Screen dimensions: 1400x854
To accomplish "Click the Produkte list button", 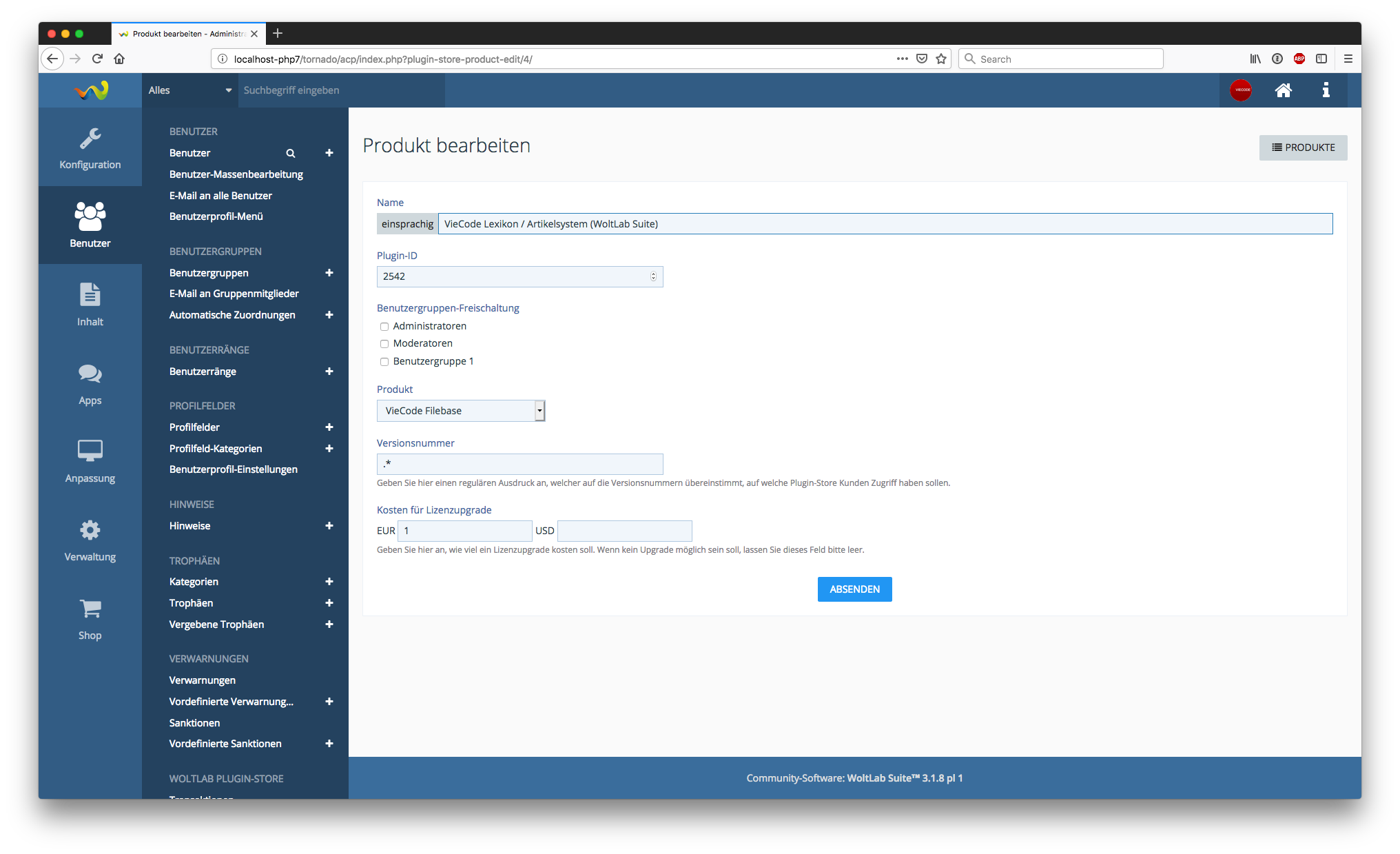I will 1302,148.
